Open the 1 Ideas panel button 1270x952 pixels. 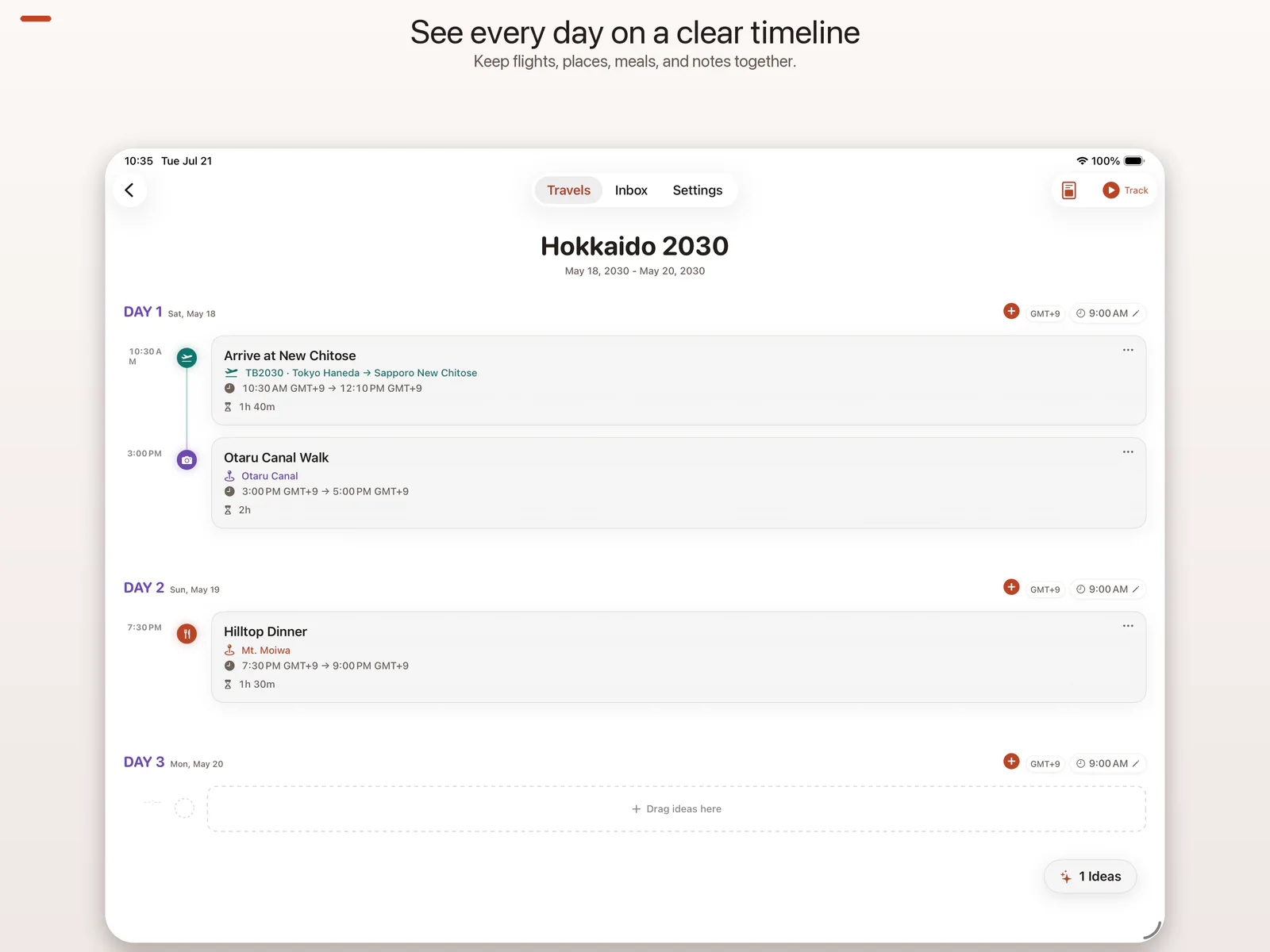(x=1091, y=877)
